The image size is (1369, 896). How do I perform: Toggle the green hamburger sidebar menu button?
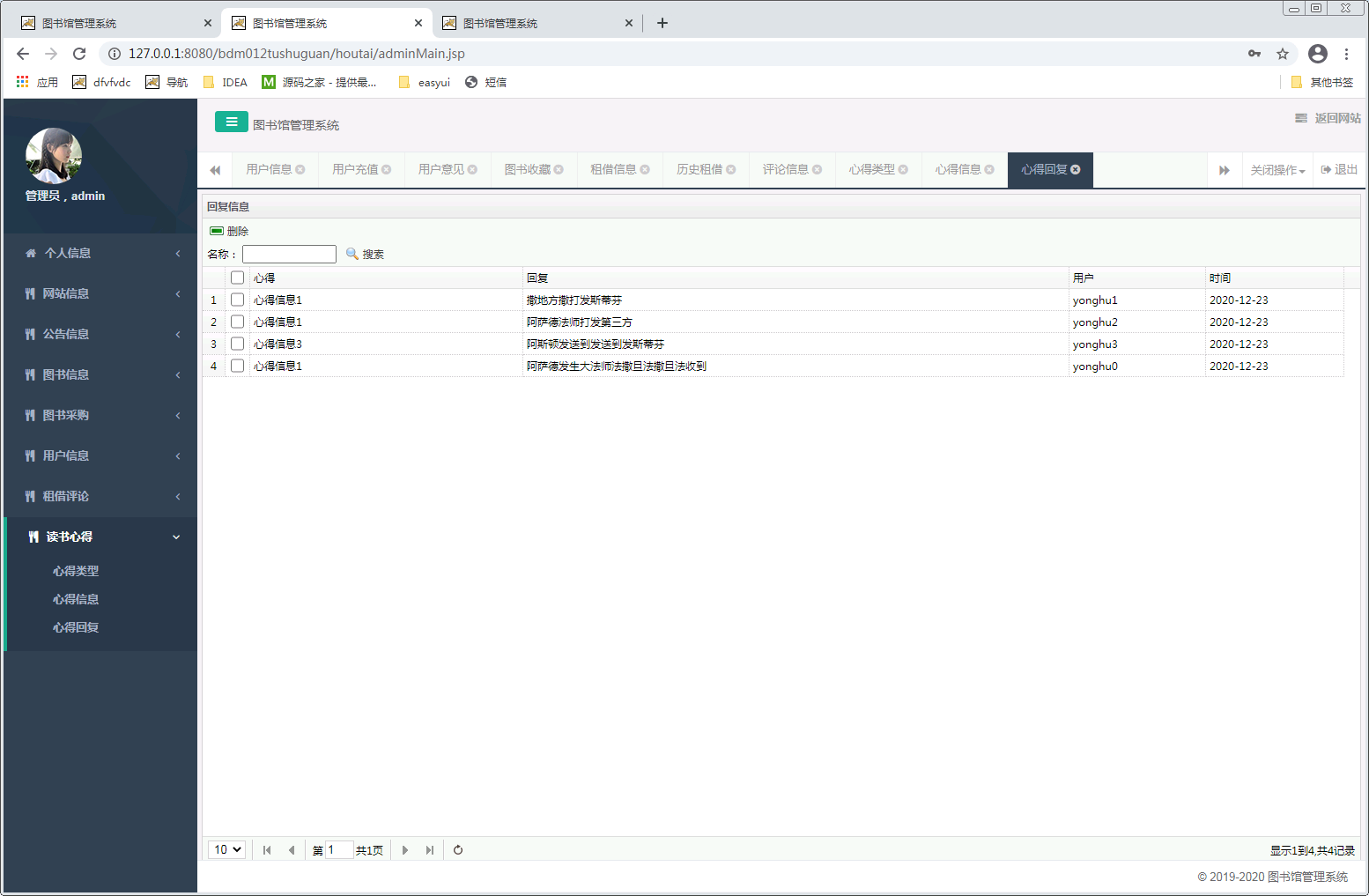(231, 122)
